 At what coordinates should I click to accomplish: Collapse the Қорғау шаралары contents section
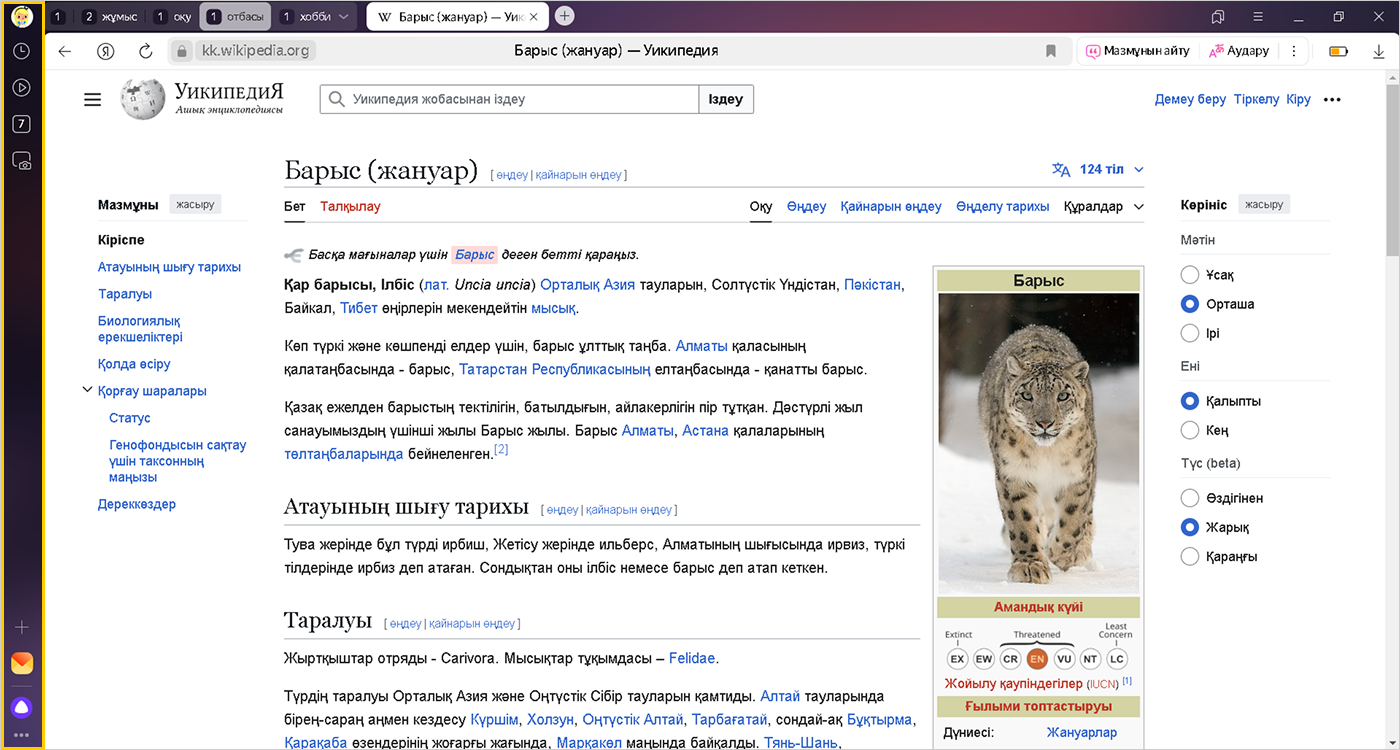(x=87, y=391)
